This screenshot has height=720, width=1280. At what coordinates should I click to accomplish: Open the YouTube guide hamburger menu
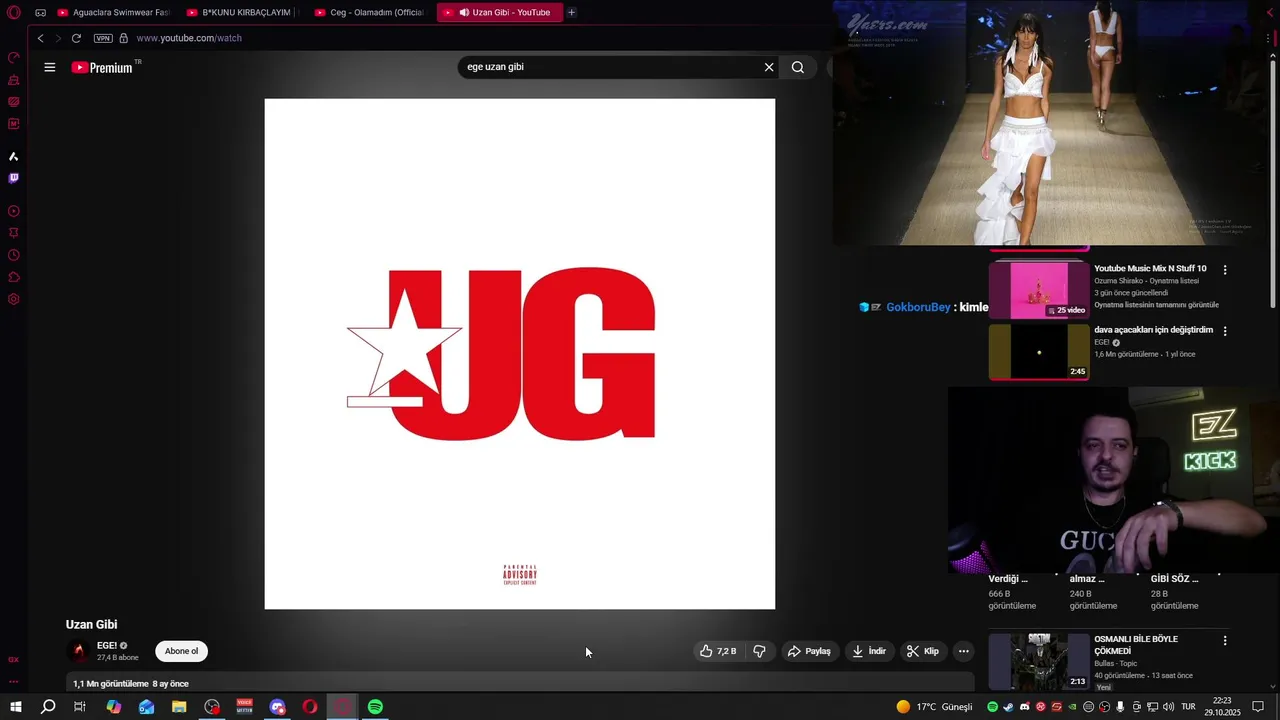[x=50, y=67]
